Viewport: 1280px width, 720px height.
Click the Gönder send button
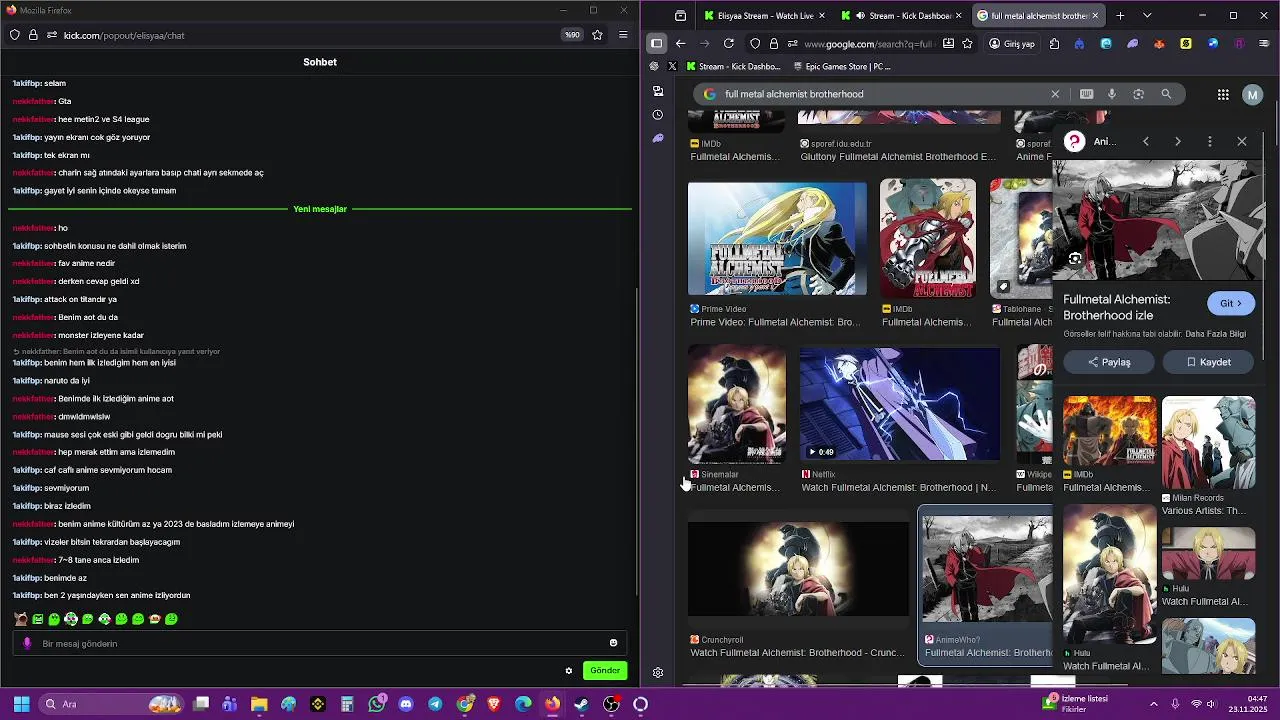tap(605, 671)
